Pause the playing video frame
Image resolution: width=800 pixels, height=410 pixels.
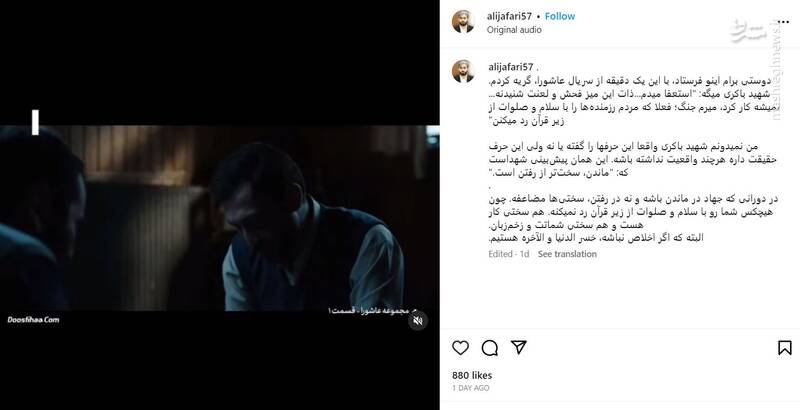click(x=219, y=218)
